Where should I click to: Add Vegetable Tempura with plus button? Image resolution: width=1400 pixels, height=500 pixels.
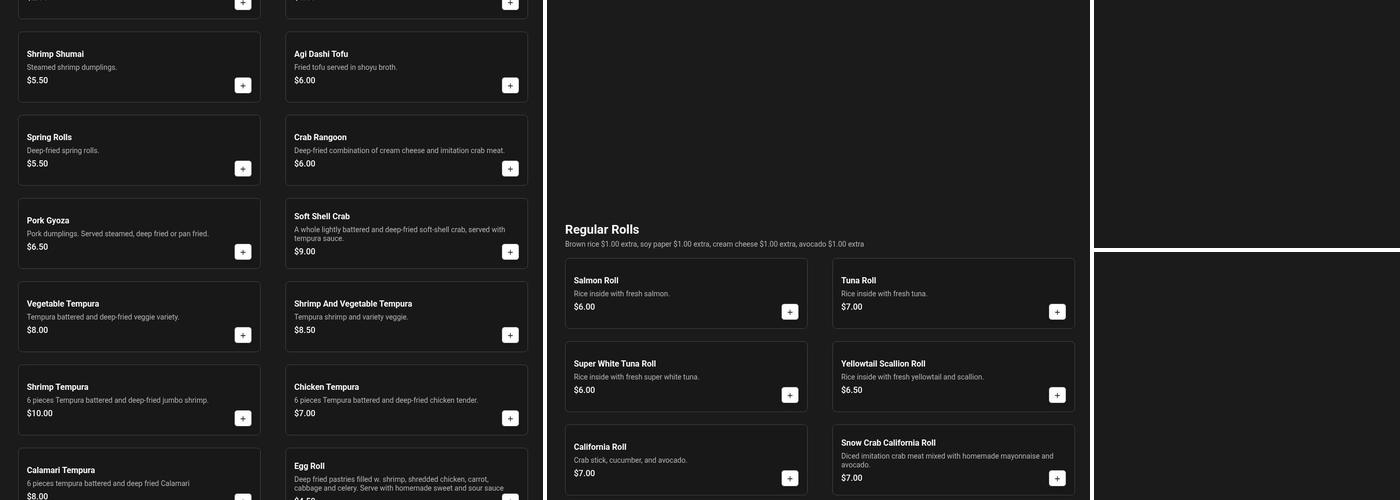[243, 335]
